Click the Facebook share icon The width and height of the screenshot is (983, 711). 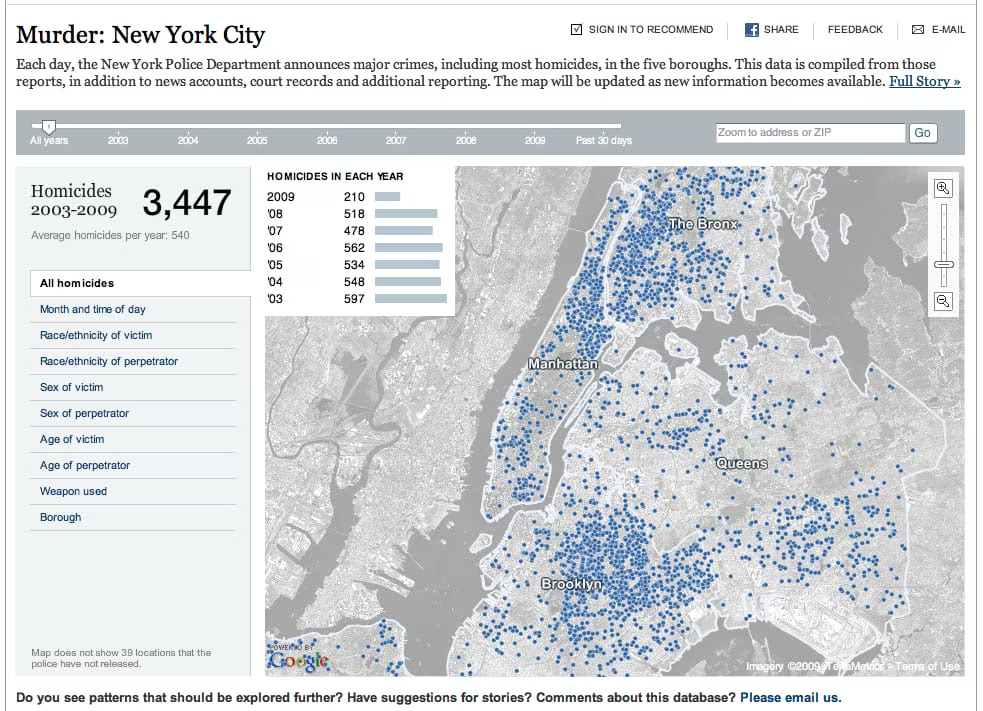pos(751,29)
